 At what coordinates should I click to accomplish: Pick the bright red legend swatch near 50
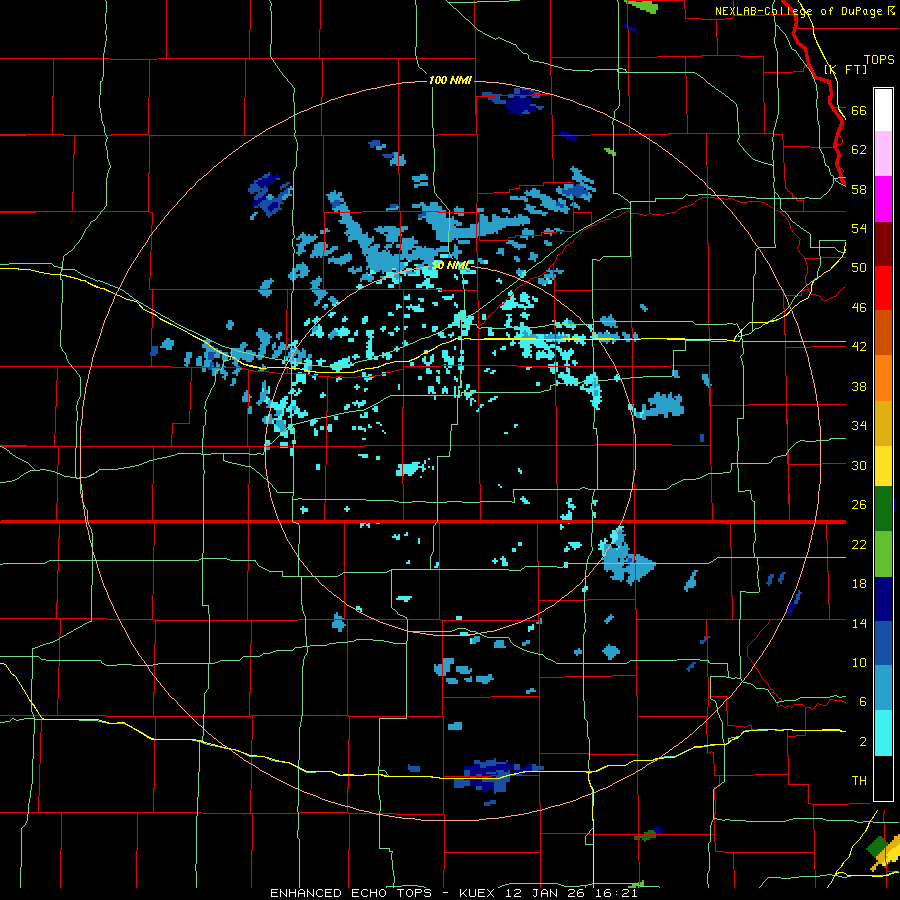(x=883, y=288)
